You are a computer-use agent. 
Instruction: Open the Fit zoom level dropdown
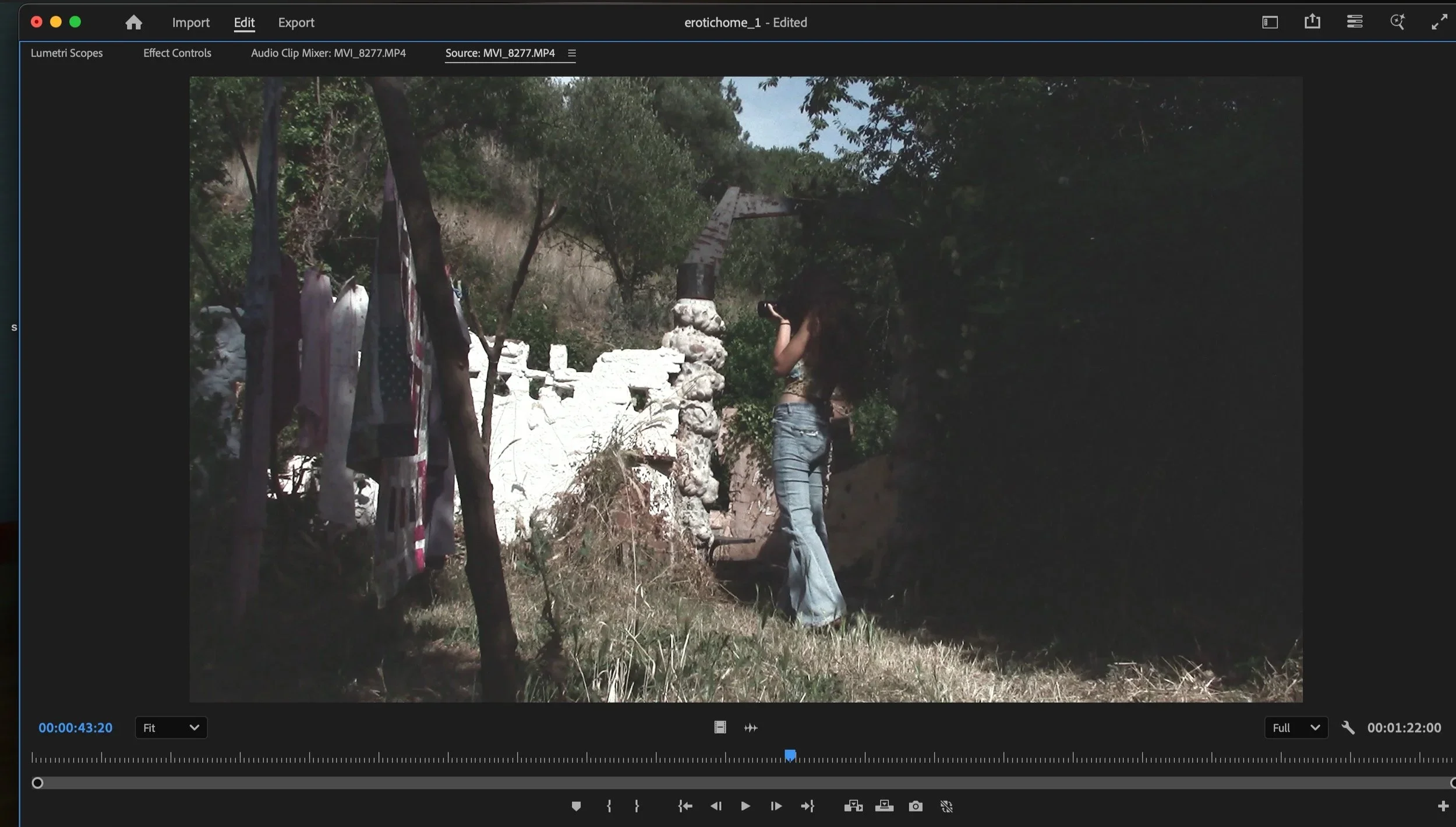coord(171,727)
